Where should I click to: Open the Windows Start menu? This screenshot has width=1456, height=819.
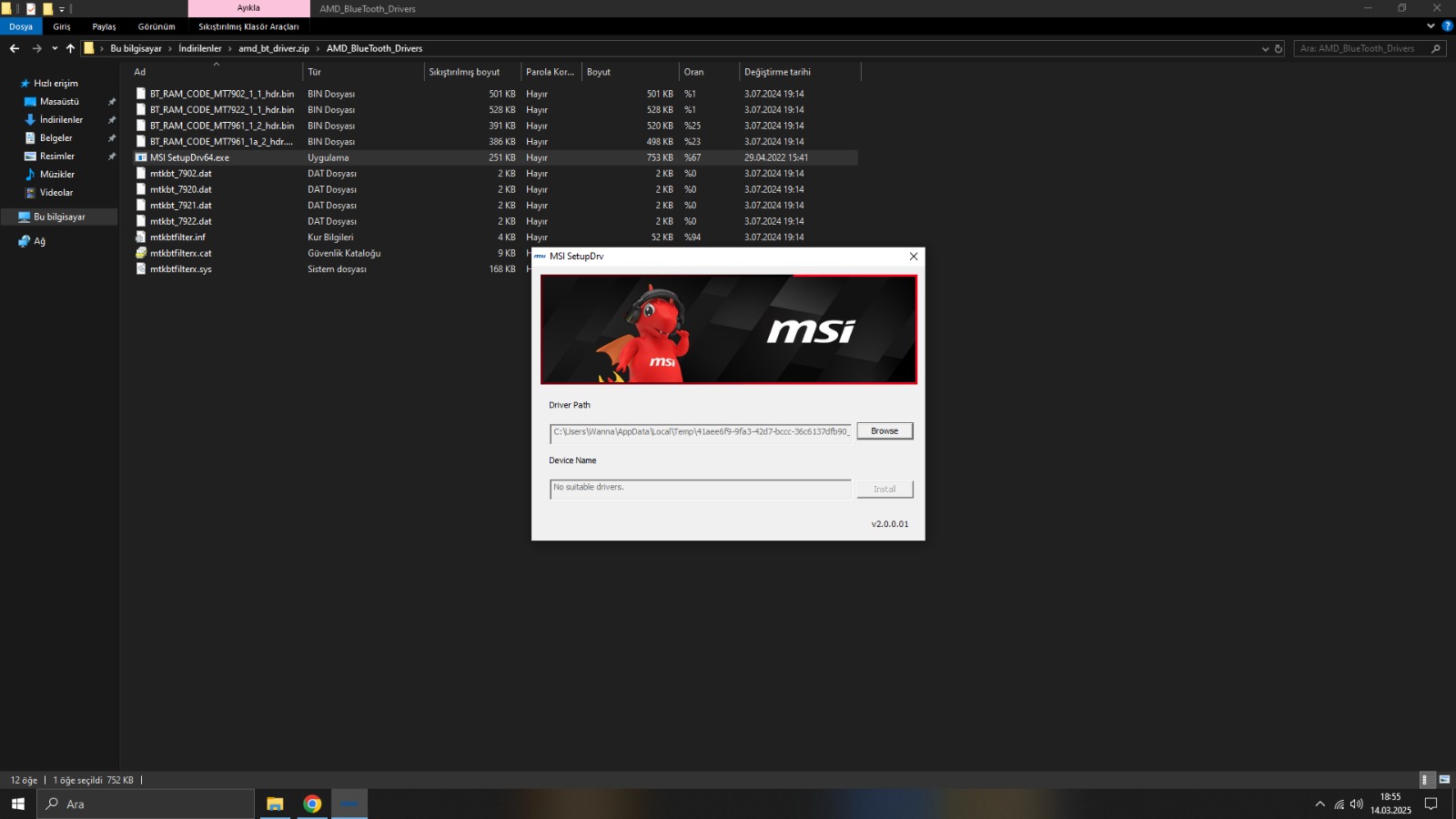[x=18, y=804]
